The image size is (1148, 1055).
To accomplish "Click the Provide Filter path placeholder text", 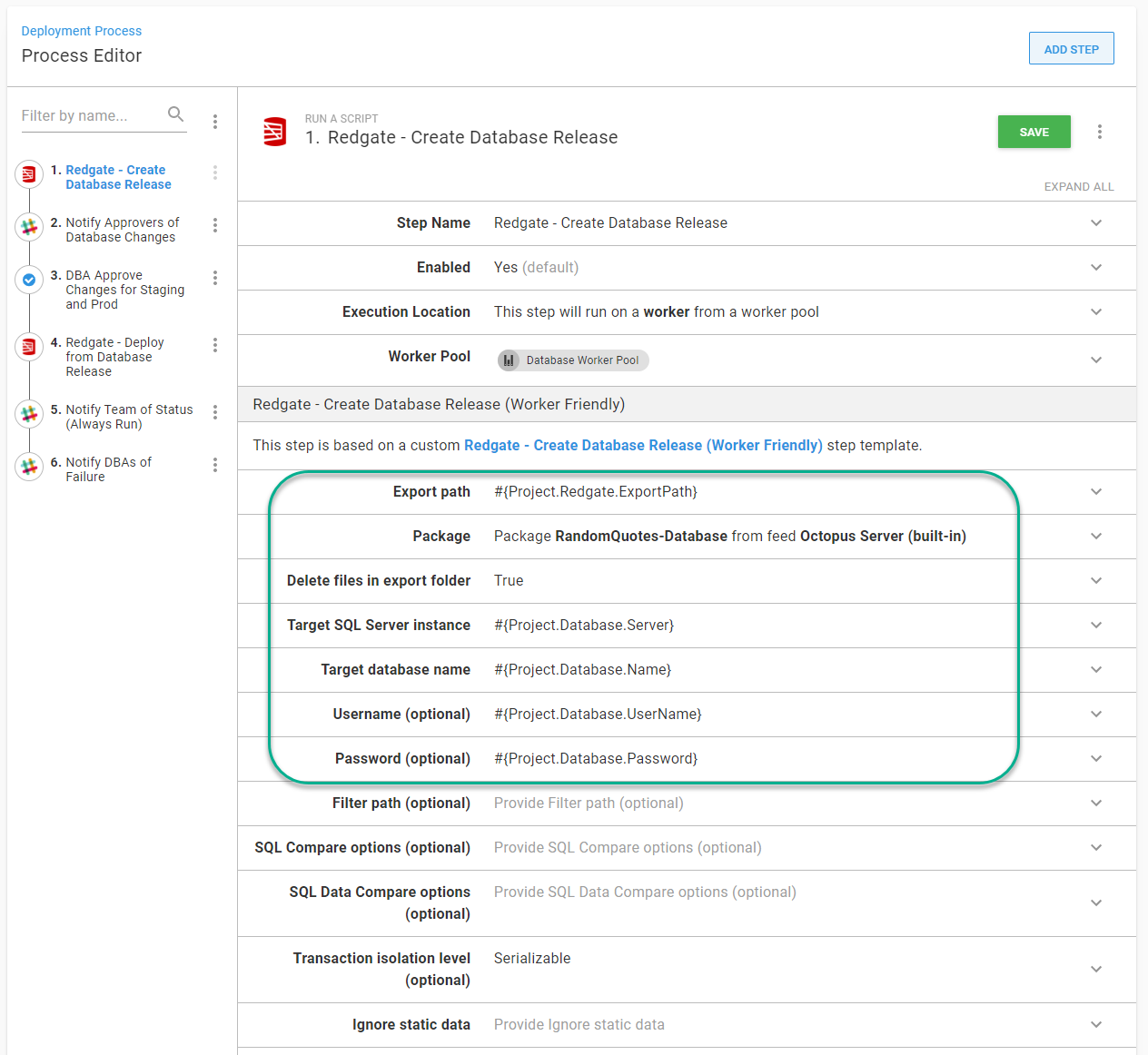I will pyautogui.click(x=589, y=804).
